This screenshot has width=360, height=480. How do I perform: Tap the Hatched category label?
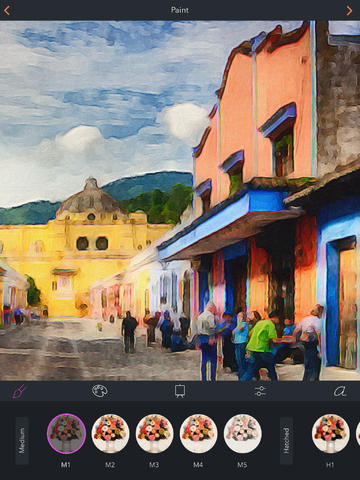click(x=286, y=441)
